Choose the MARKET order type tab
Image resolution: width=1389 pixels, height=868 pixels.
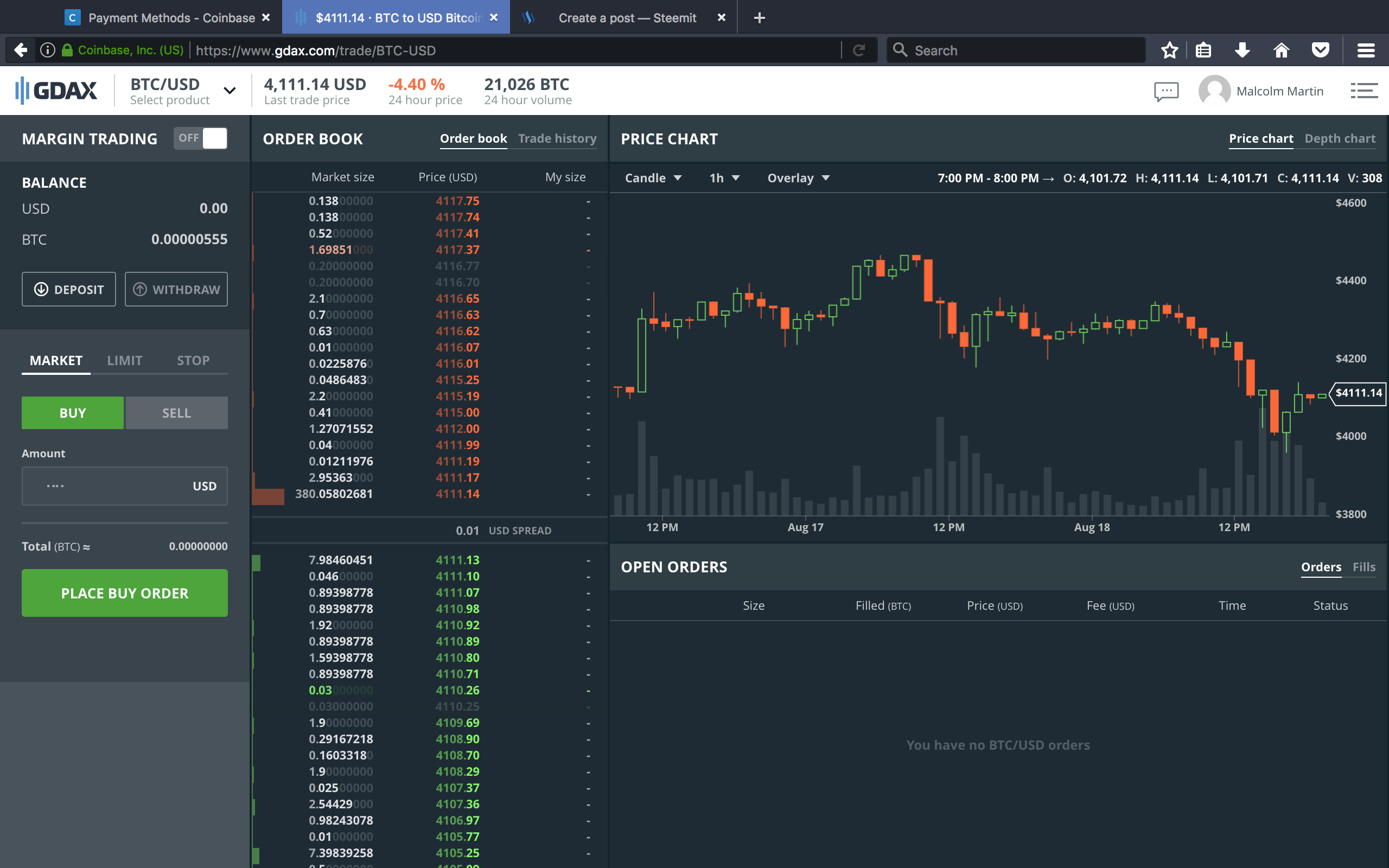pos(56,361)
